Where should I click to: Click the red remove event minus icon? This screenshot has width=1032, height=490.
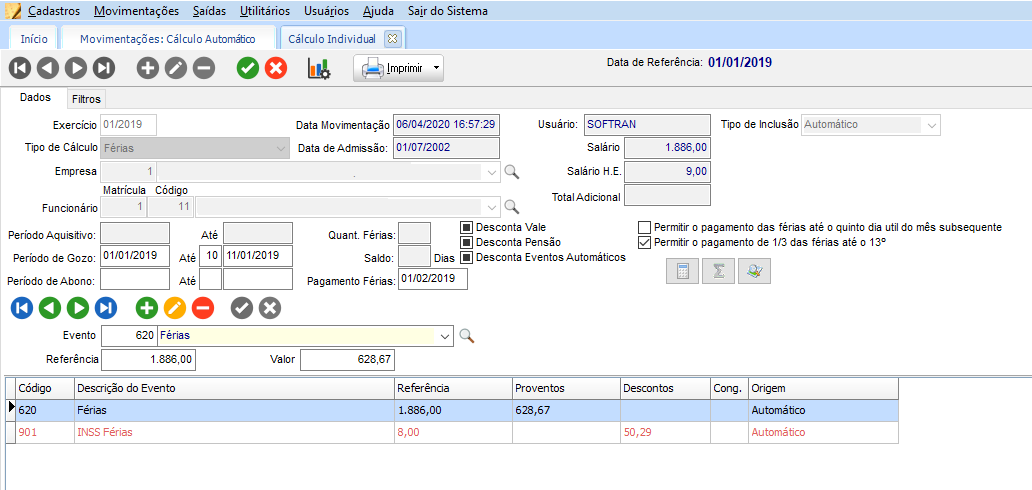point(203,308)
